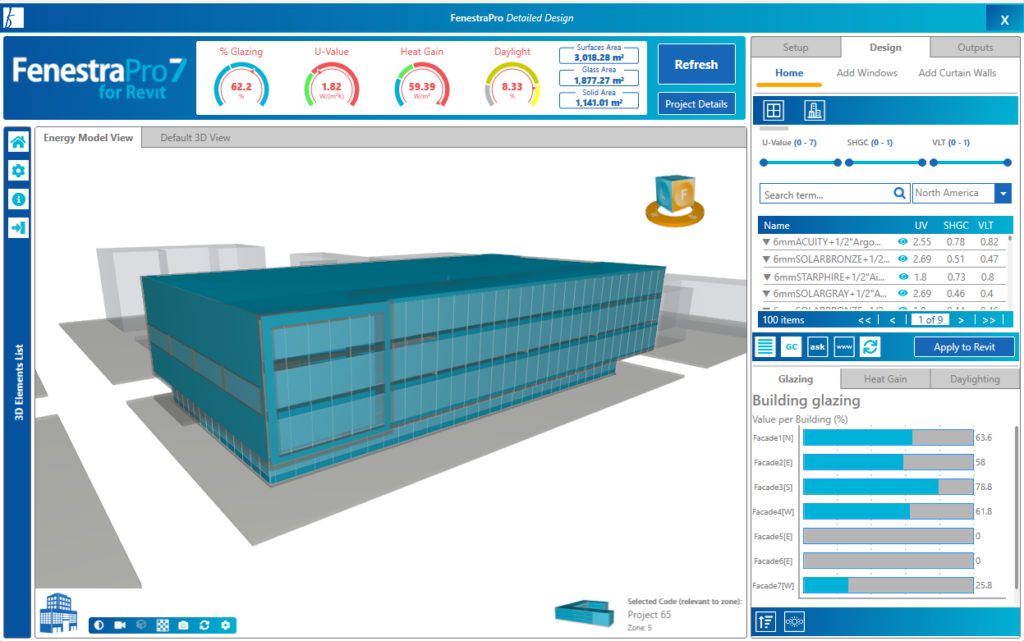Select the Home sub-tab

point(789,73)
